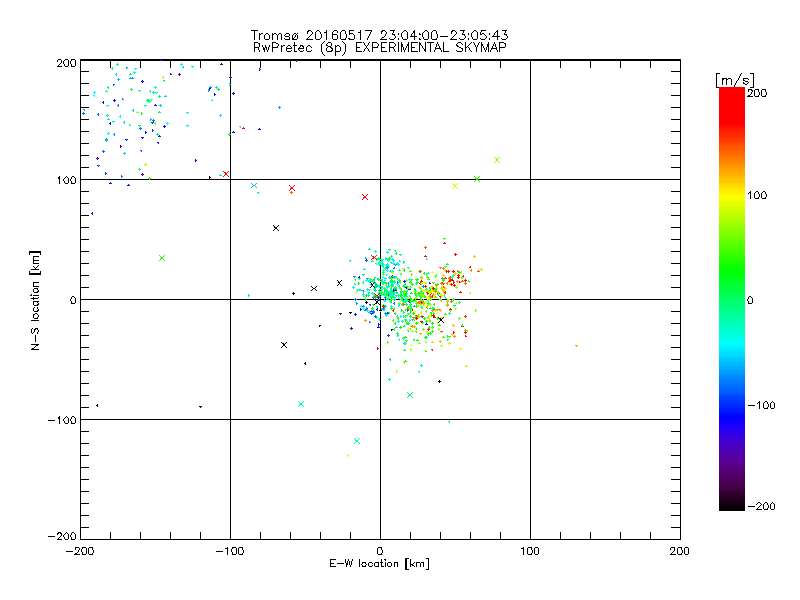Click the x-axis tick label '200'

pos(680,551)
